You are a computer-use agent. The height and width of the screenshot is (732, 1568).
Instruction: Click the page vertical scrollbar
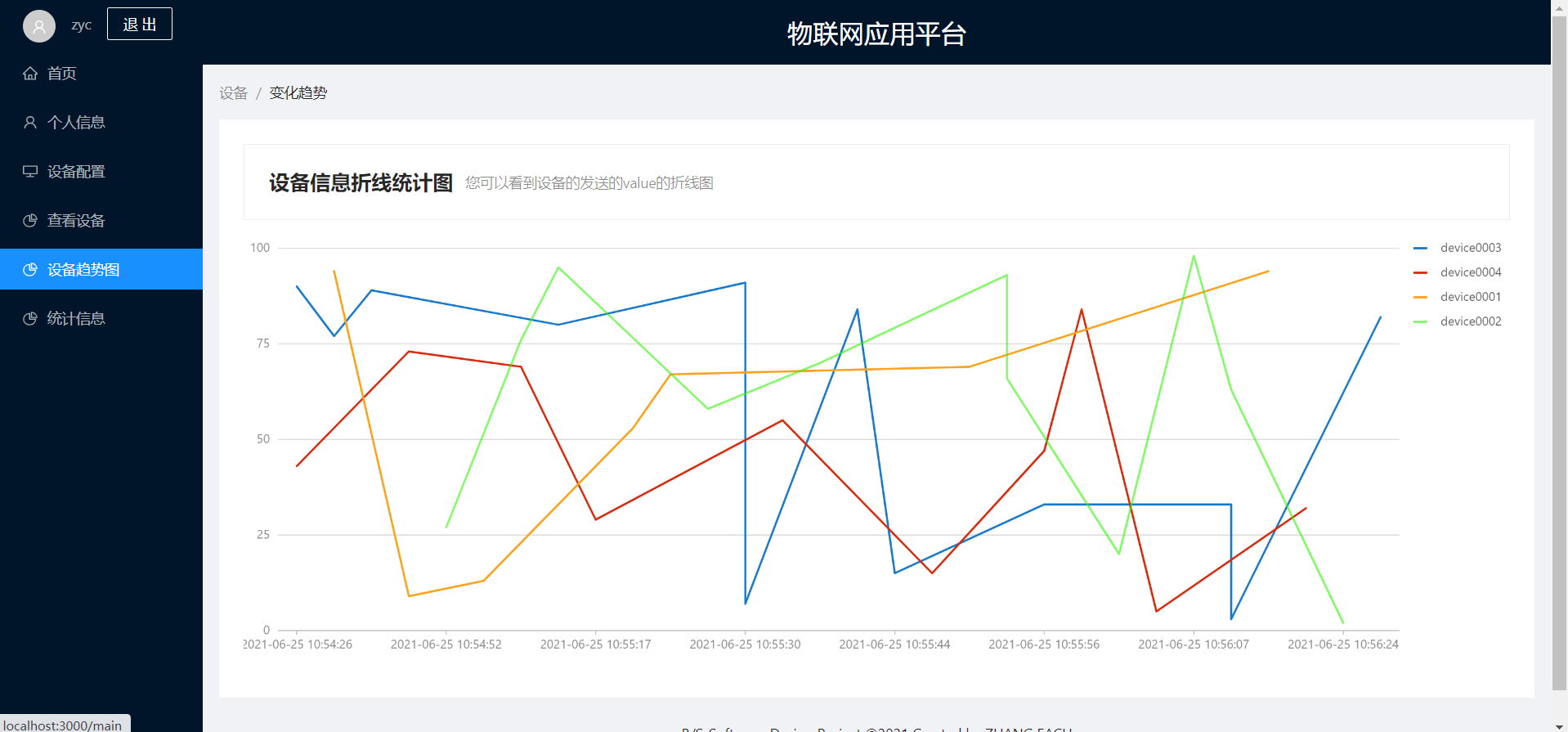click(x=1559, y=352)
